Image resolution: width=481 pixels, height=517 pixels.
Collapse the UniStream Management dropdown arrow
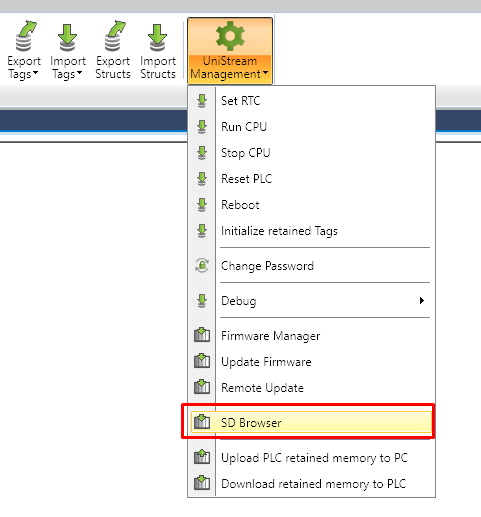[x=265, y=72]
